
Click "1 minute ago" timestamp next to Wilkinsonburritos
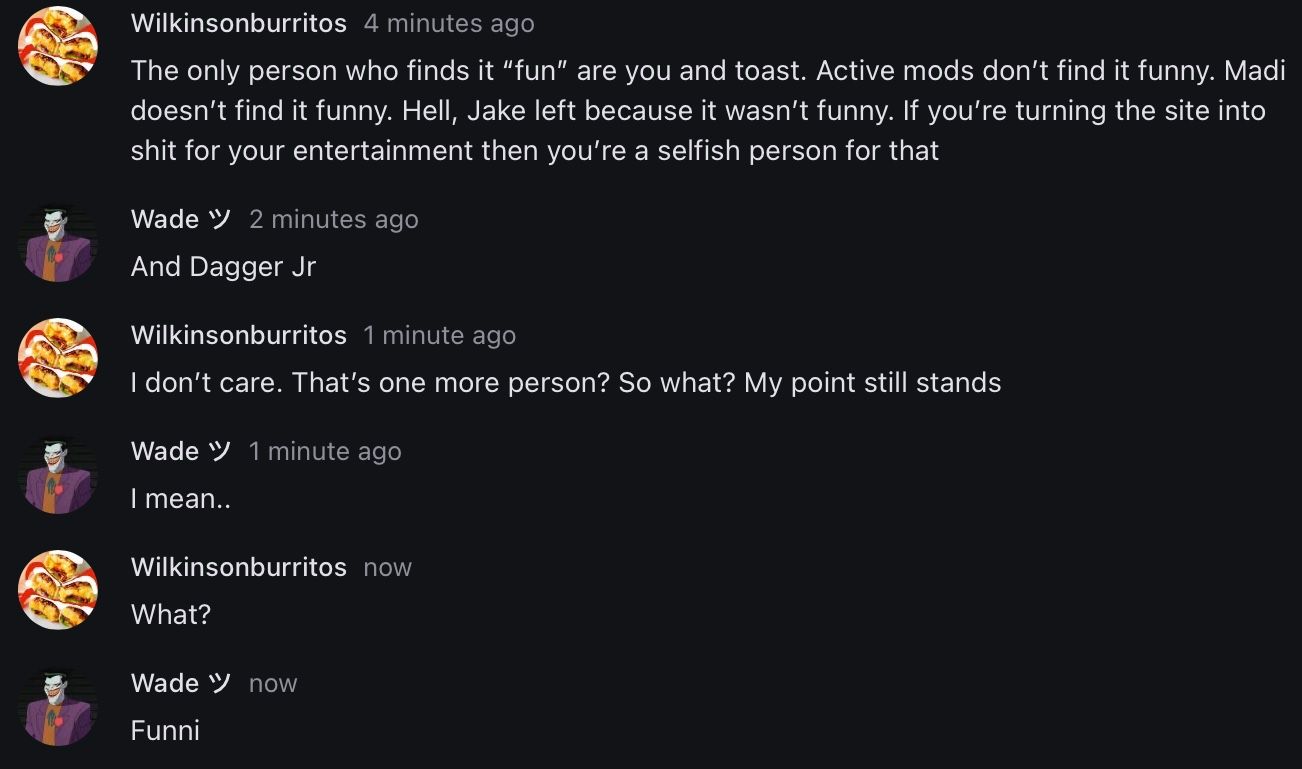[x=439, y=335]
